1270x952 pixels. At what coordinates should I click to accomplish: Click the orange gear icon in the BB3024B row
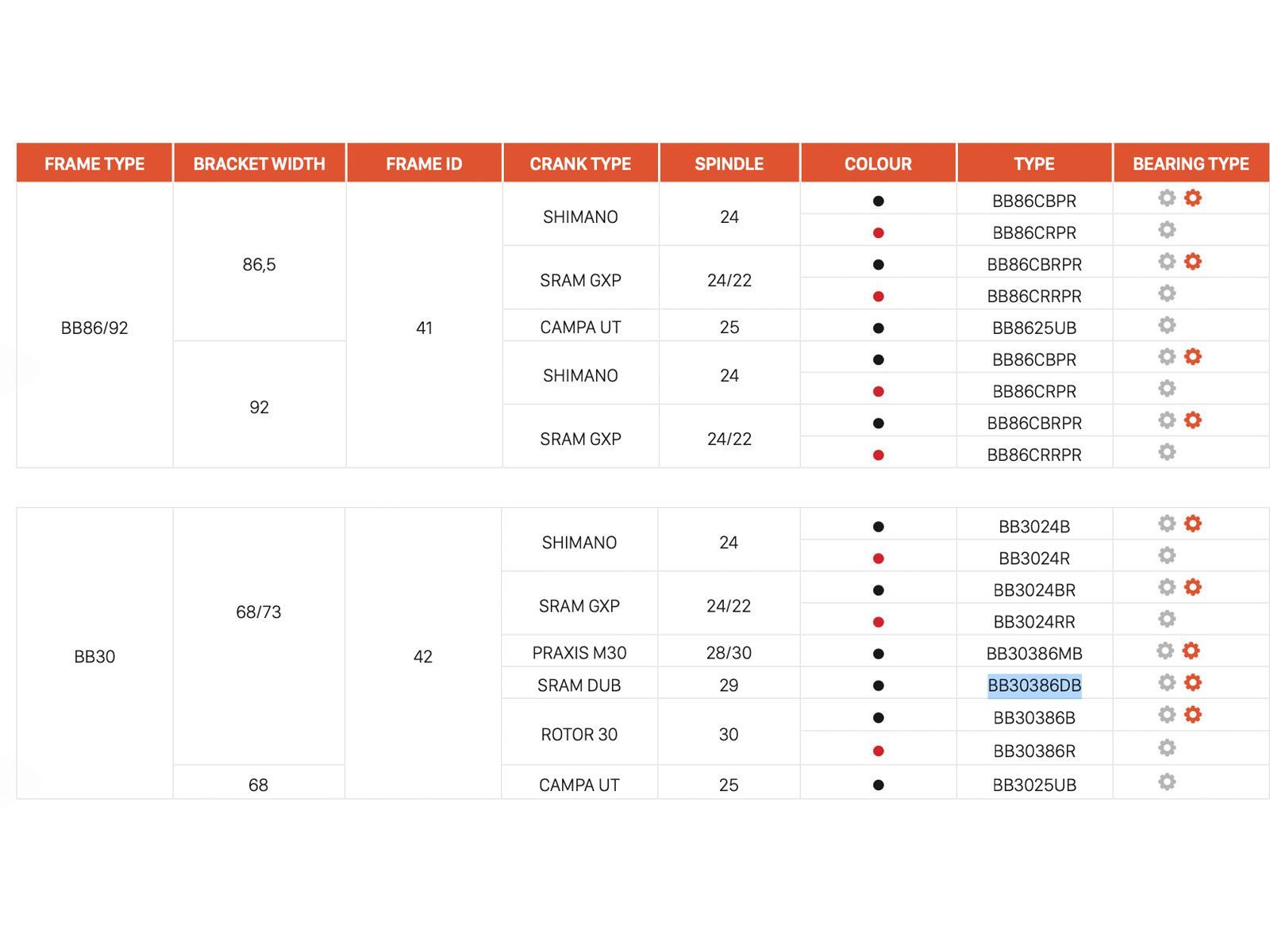tap(1192, 524)
